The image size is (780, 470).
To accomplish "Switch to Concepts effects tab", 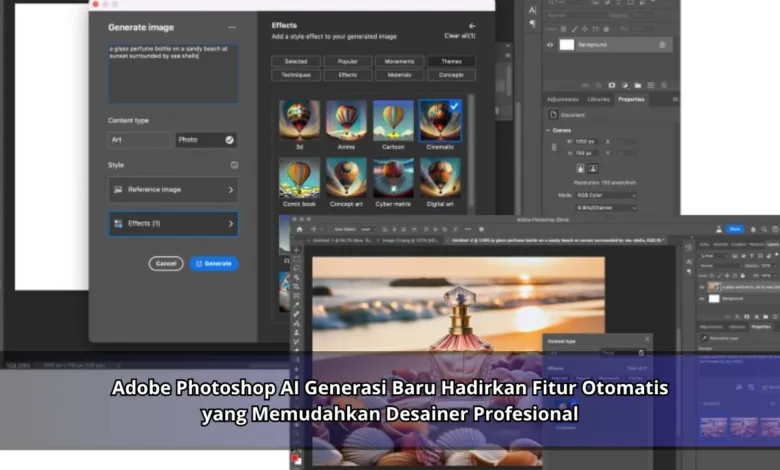I will 451,75.
